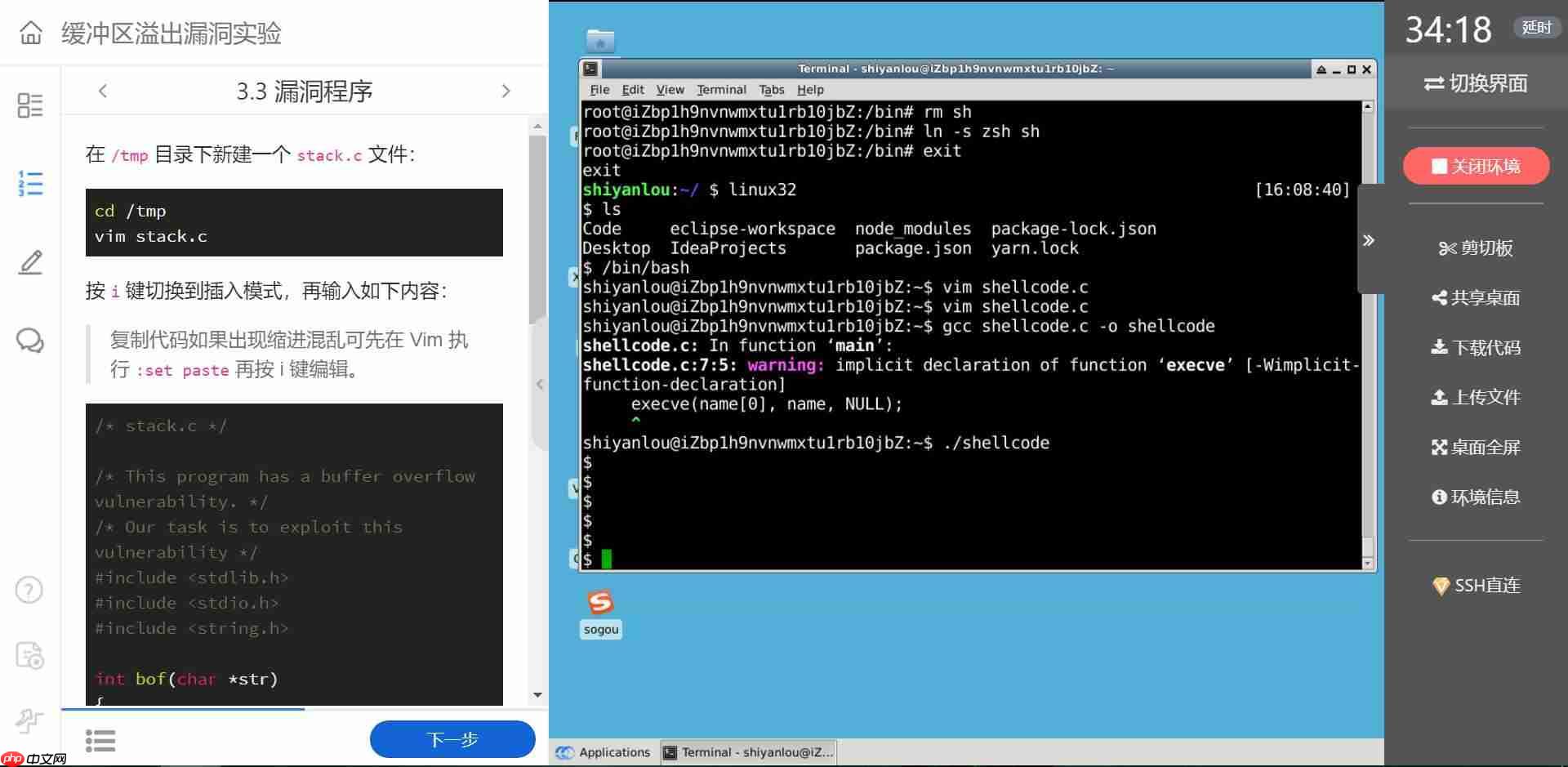Click the terminal window menu icon
Screen dimensions: 1568x767
(591, 69)
